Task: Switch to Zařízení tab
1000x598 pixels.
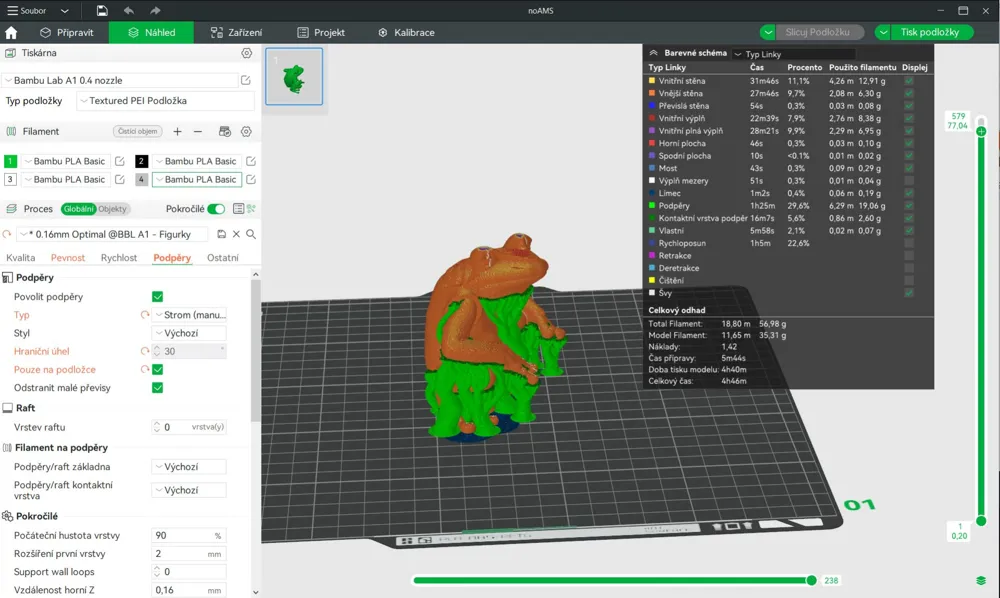Action: click(237, 33)
